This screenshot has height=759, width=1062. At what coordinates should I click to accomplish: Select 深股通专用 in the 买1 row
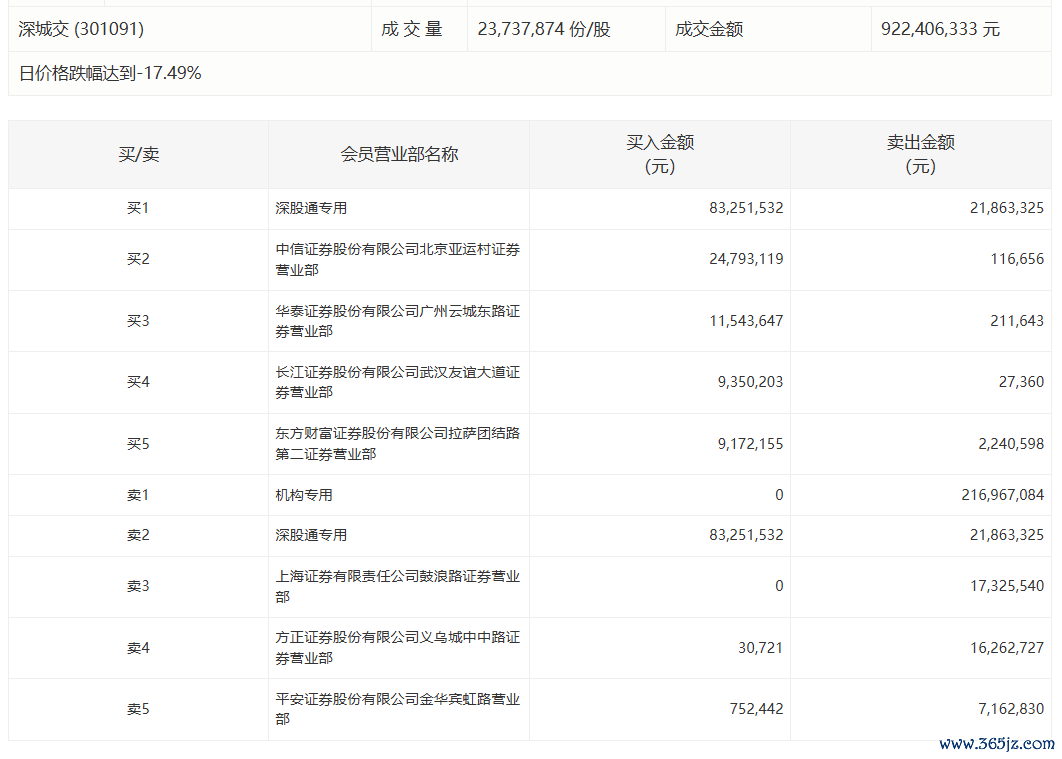click(x=311, y=209)
